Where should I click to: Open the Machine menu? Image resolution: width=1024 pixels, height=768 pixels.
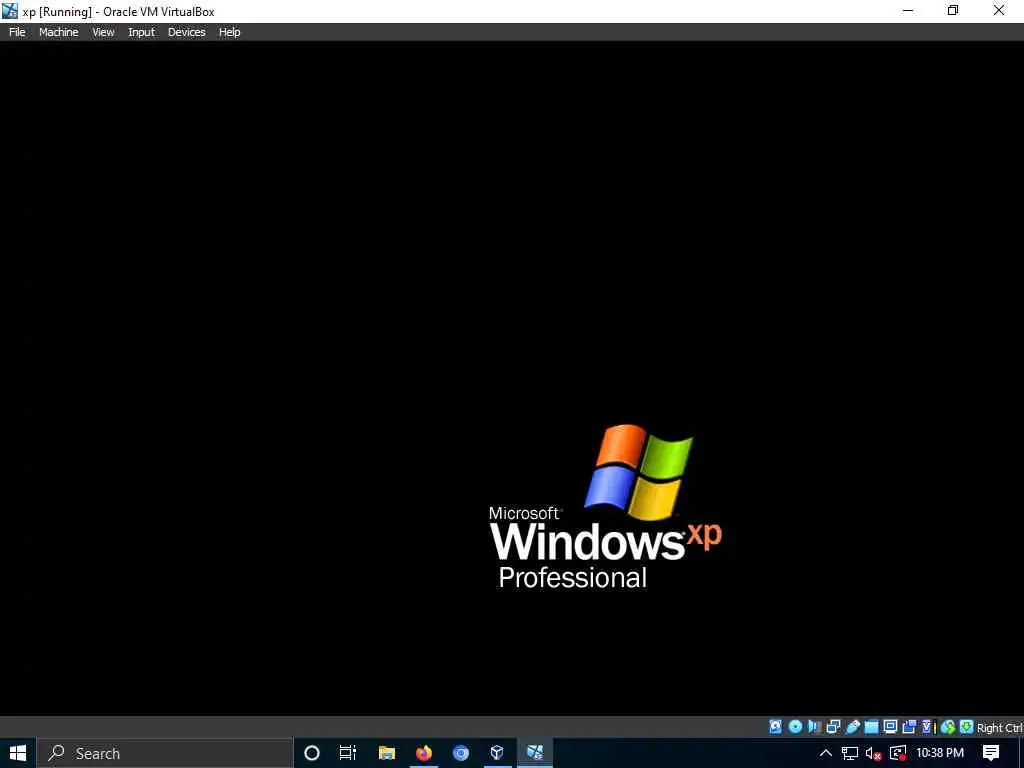58,32
